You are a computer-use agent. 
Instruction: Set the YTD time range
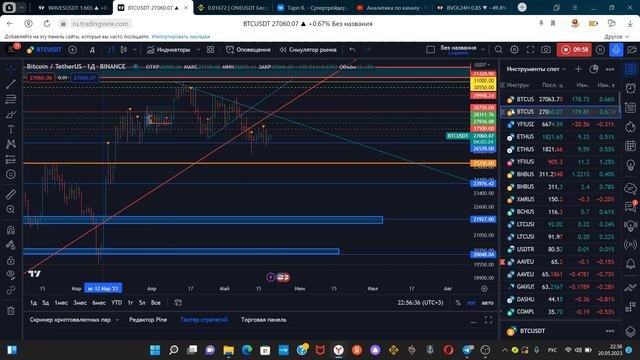117,303
